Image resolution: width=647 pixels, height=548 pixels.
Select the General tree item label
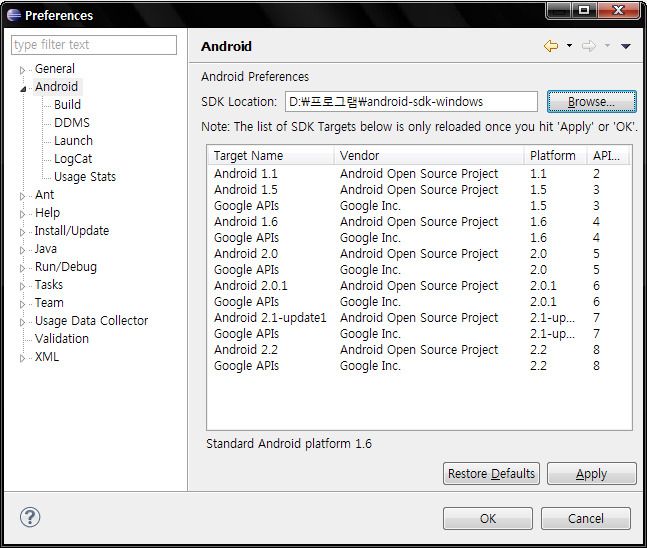tap(55, 68)
